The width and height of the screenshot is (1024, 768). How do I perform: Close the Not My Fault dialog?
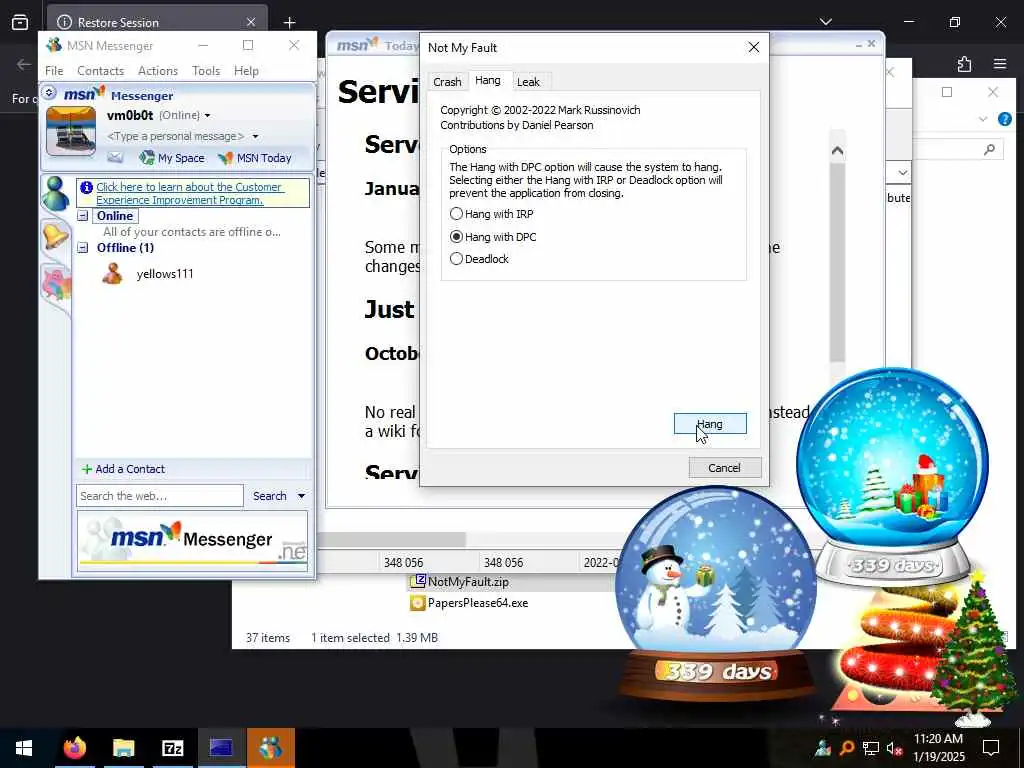[x=754, y=48]
